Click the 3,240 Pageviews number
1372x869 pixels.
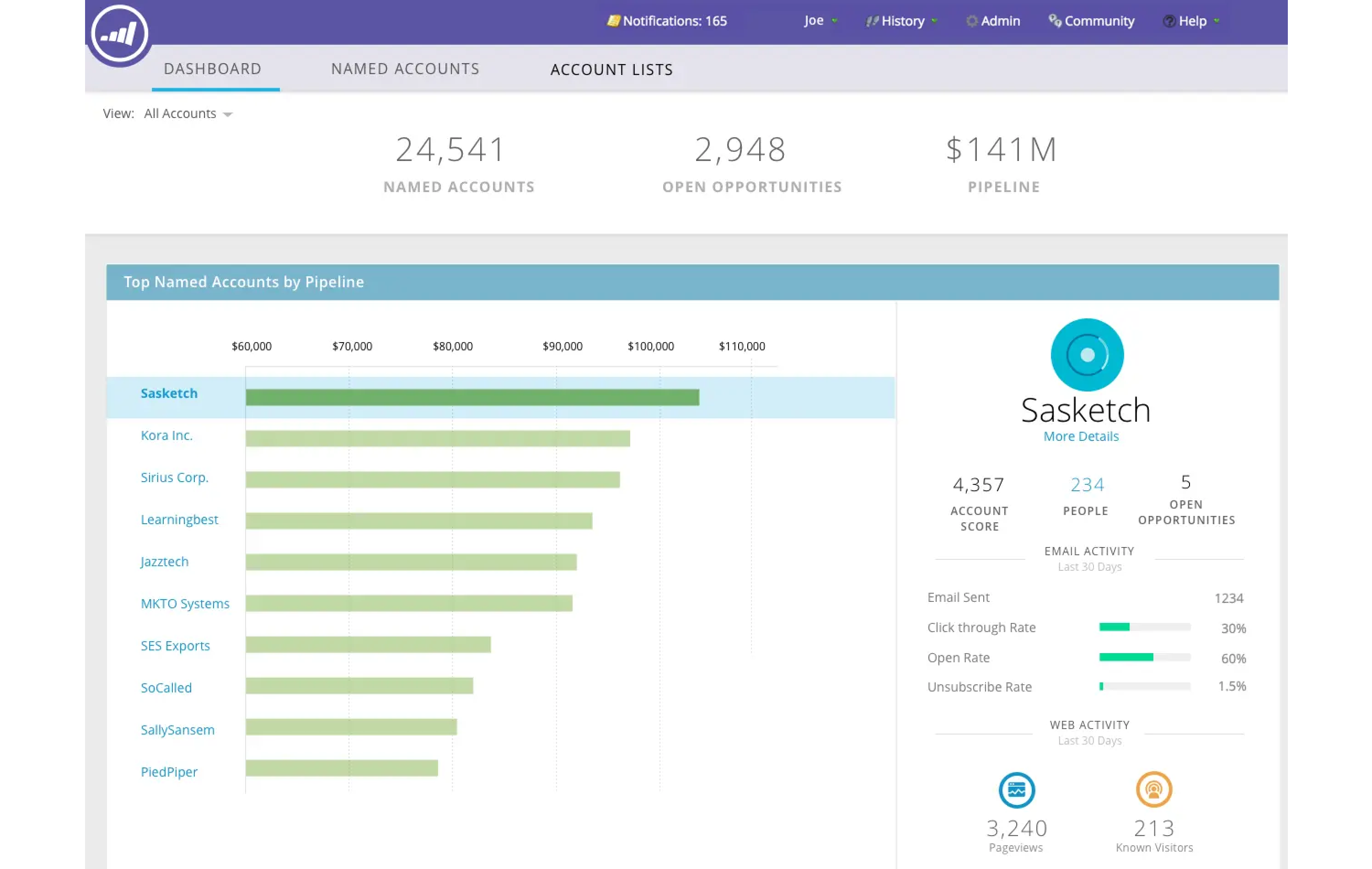tap(1017, 828)
